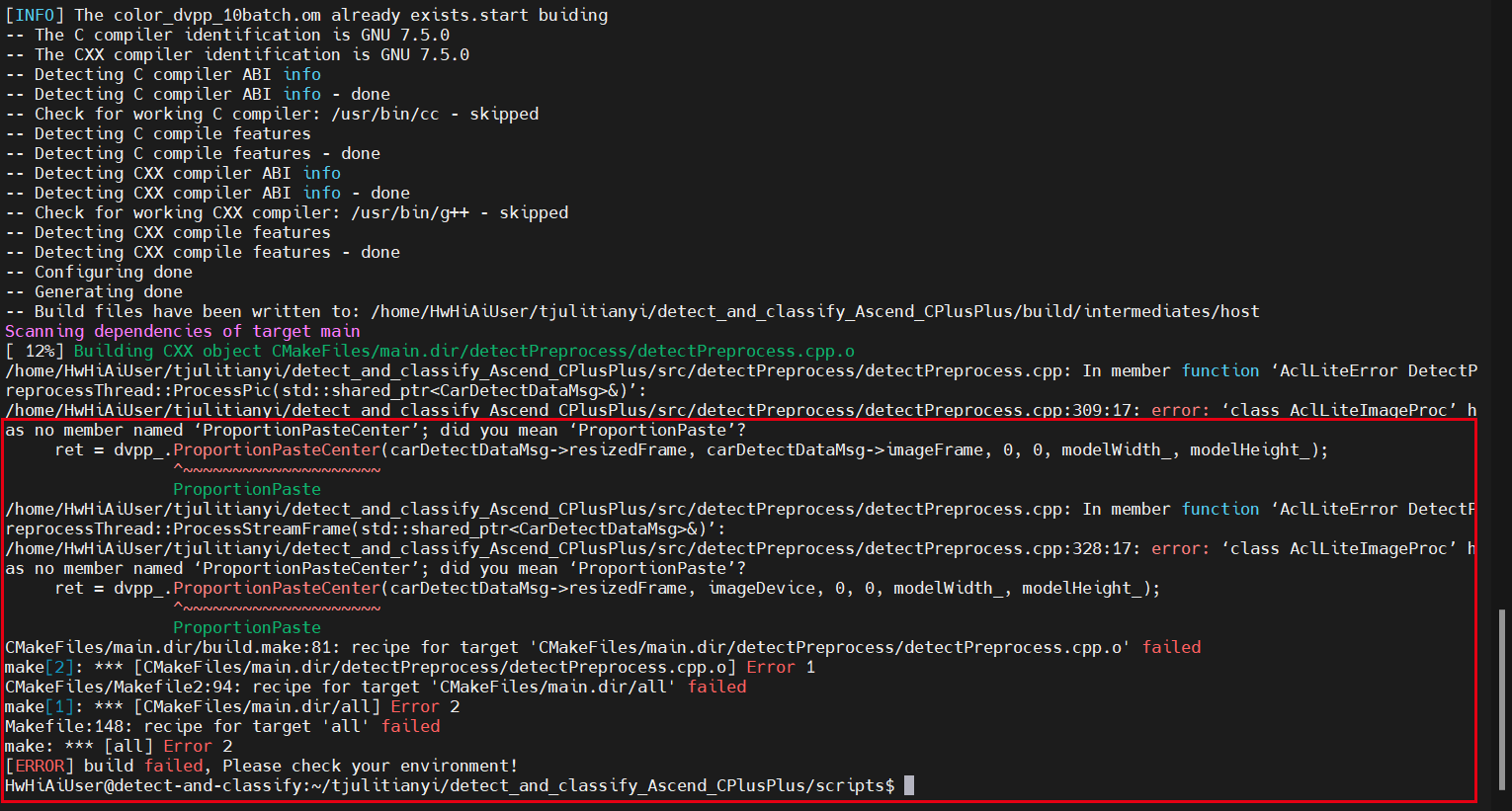This screenshot has width=1512, height=811.
Task: Click the ProportionPasteCenter call with imageDevice argument
Action: tap(608, 588)
